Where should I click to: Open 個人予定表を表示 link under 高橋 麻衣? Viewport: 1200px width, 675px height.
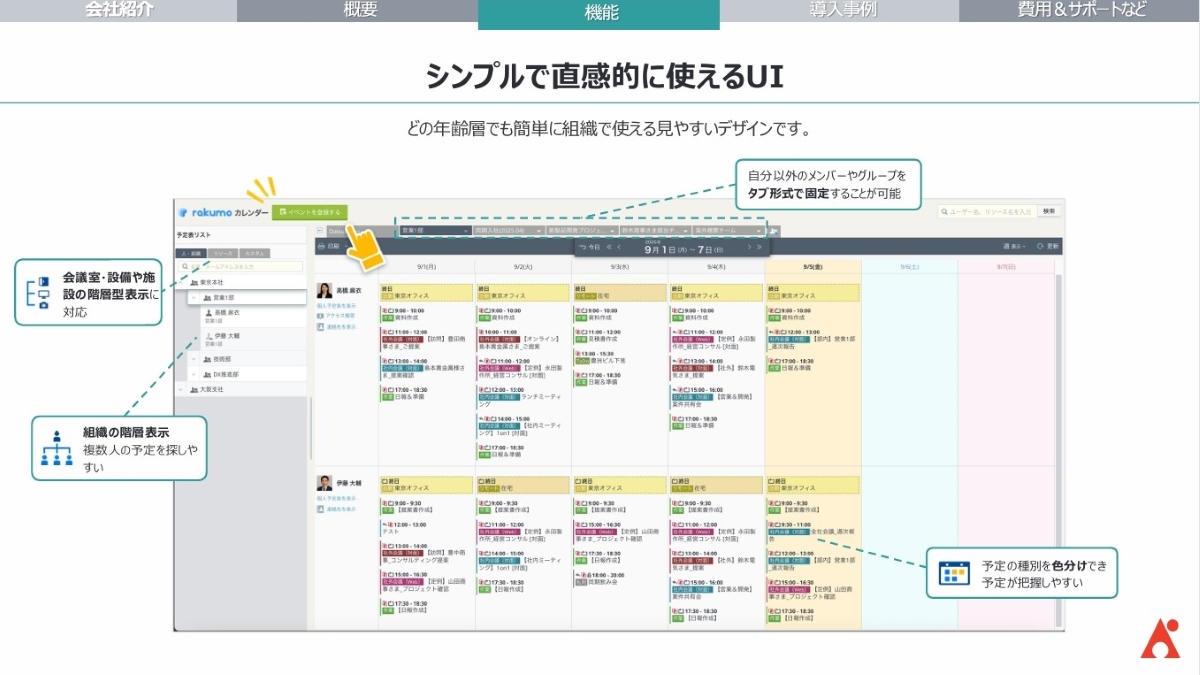pos(337,305)
